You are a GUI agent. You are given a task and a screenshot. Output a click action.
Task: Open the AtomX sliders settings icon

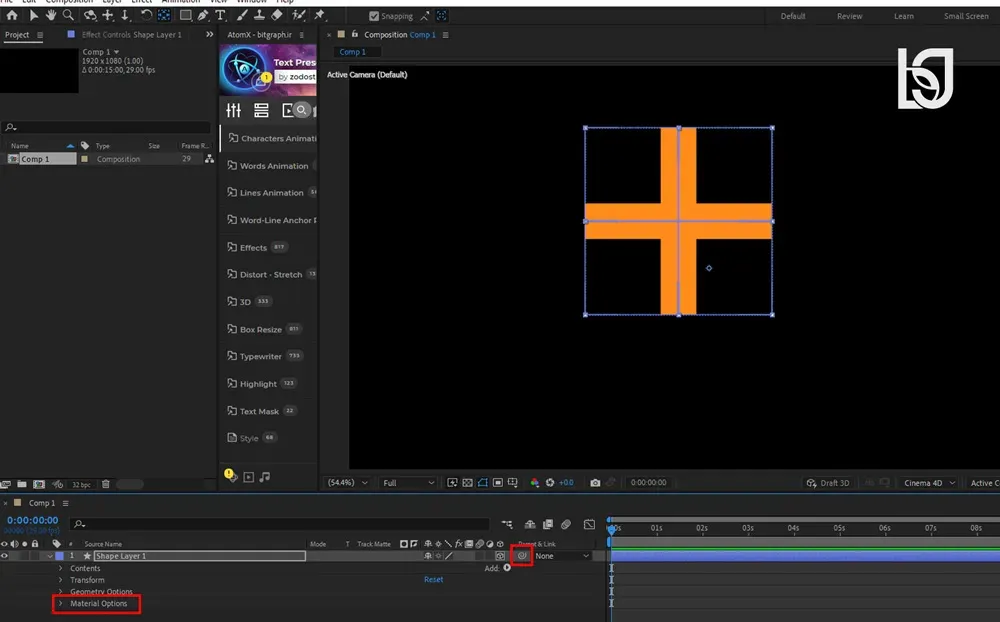point(233,110)
